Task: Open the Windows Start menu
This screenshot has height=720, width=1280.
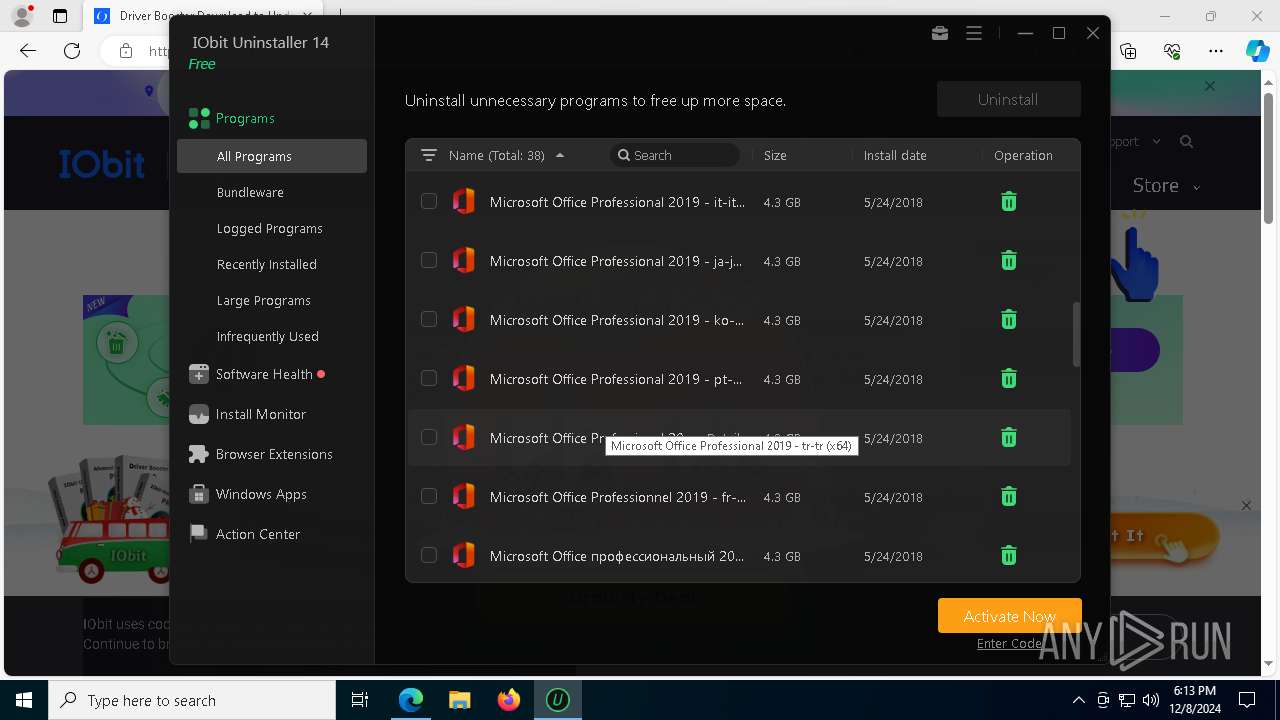Action: click(24, 700)
